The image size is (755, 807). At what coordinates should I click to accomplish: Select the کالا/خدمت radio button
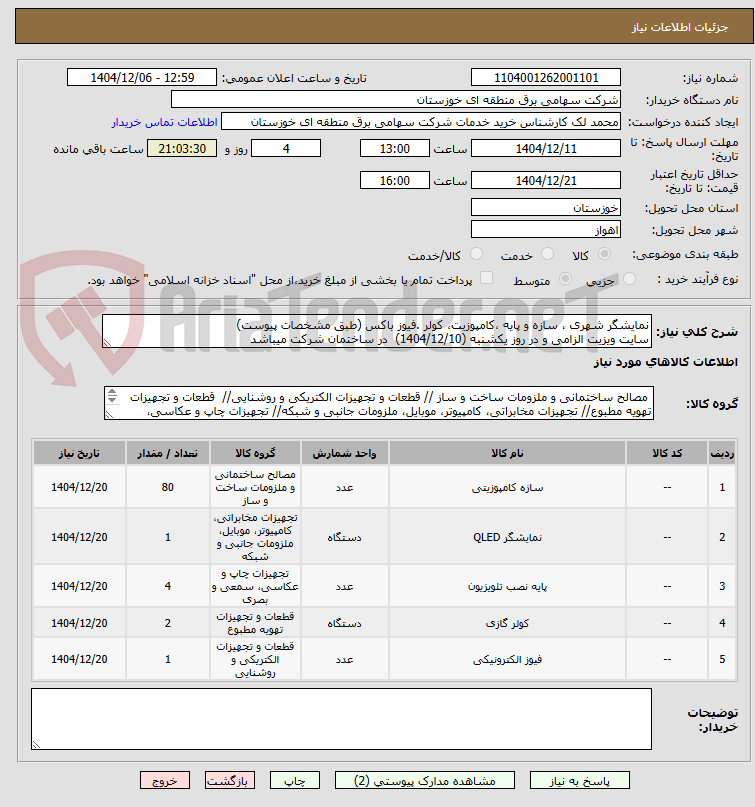477,254
